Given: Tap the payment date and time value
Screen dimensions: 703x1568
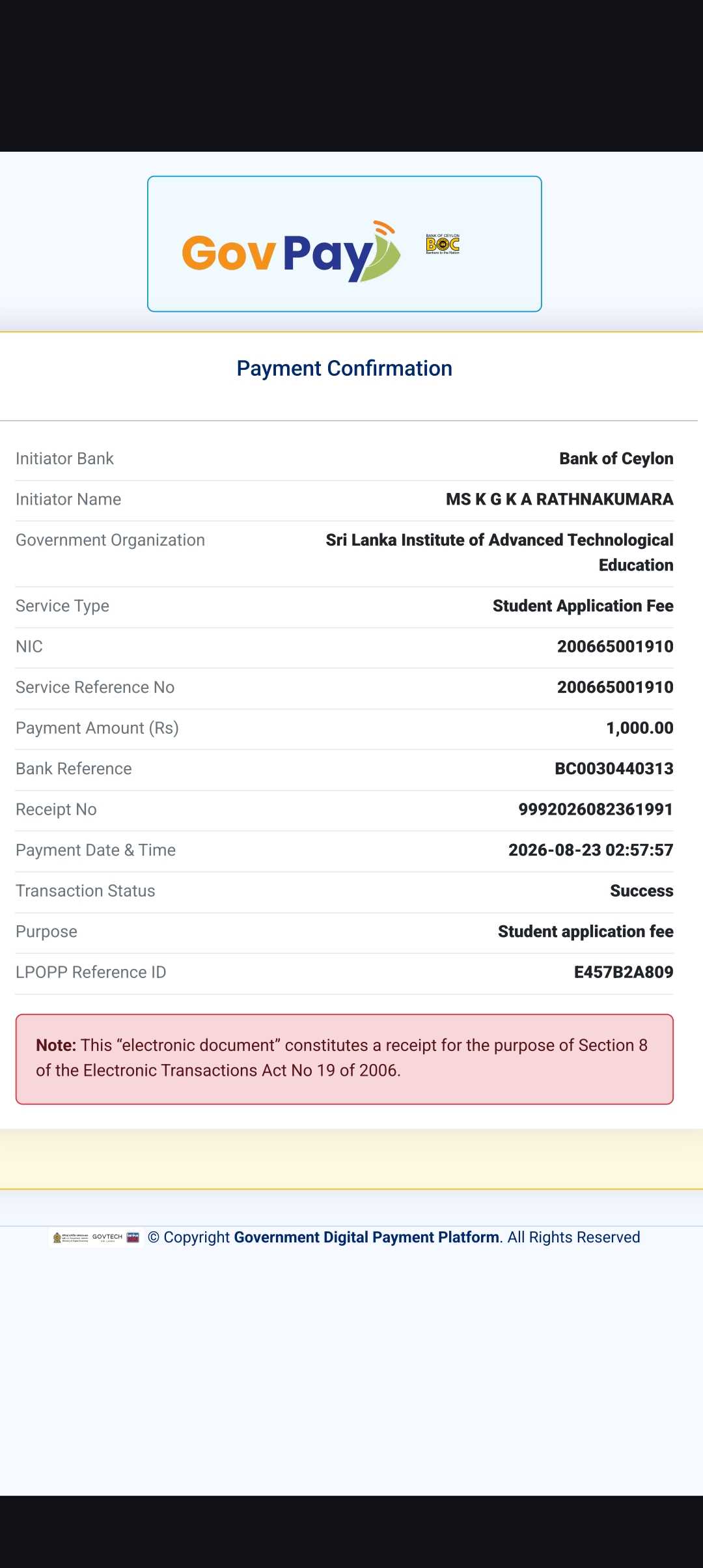Looking at the screenshot, I should 591,850.
